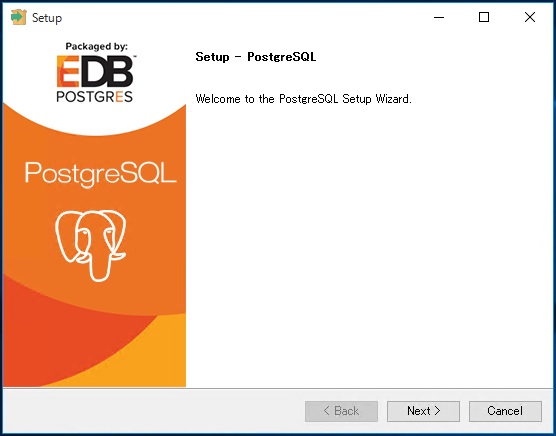The height and width of the screenshot is (436, 556).
Task: Click the 'Setup' title bar text
Action: [x=47, y=18]
